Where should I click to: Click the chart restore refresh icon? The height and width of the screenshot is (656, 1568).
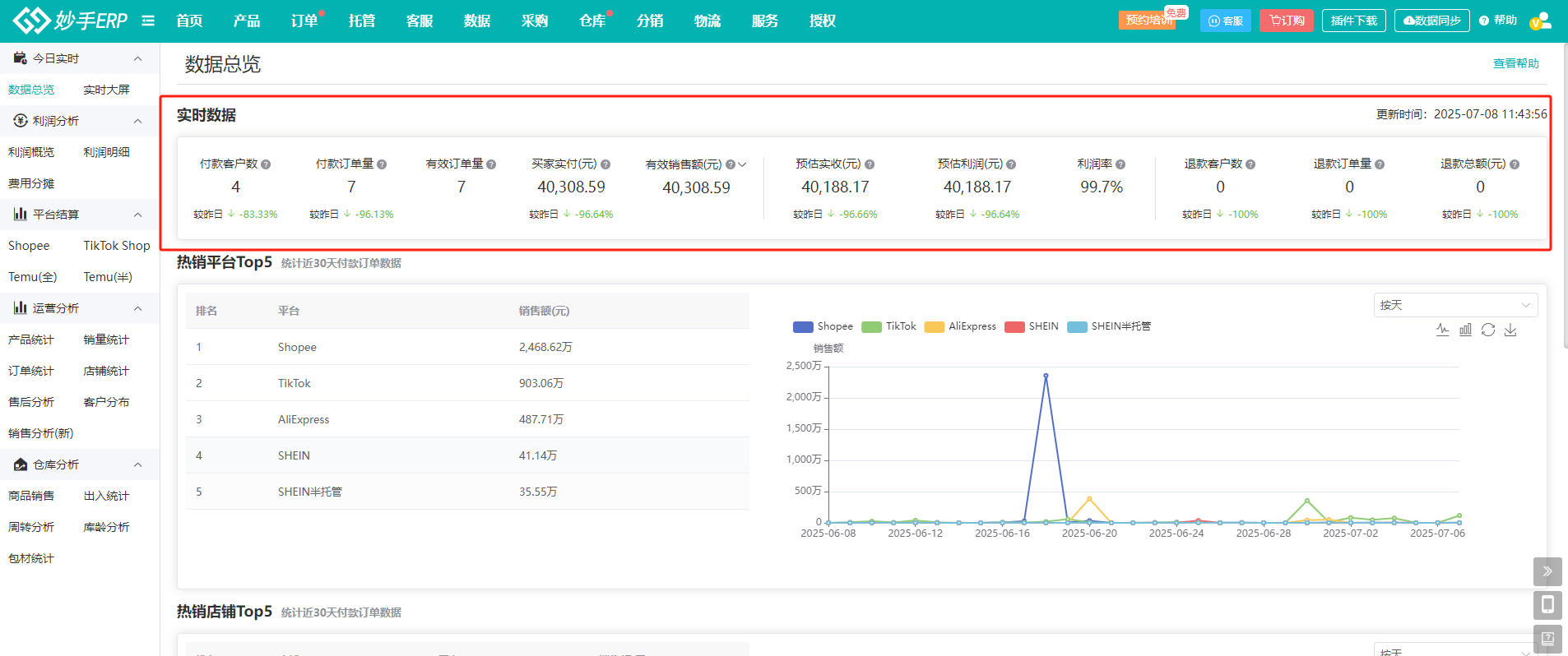click(x=1488, y=330)
